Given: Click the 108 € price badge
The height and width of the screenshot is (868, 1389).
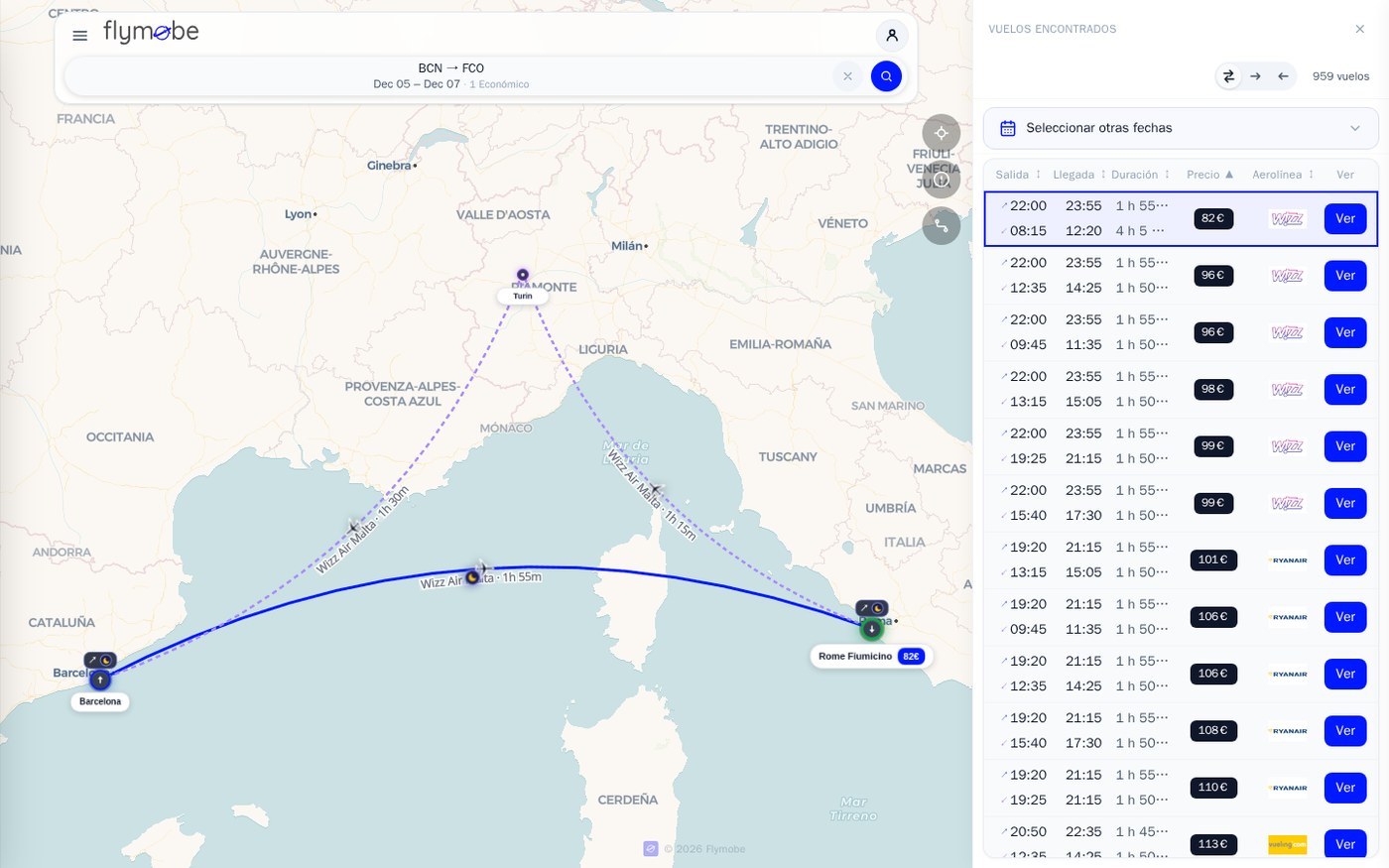Looking at the screenshot, I should tap(1212, 730).
